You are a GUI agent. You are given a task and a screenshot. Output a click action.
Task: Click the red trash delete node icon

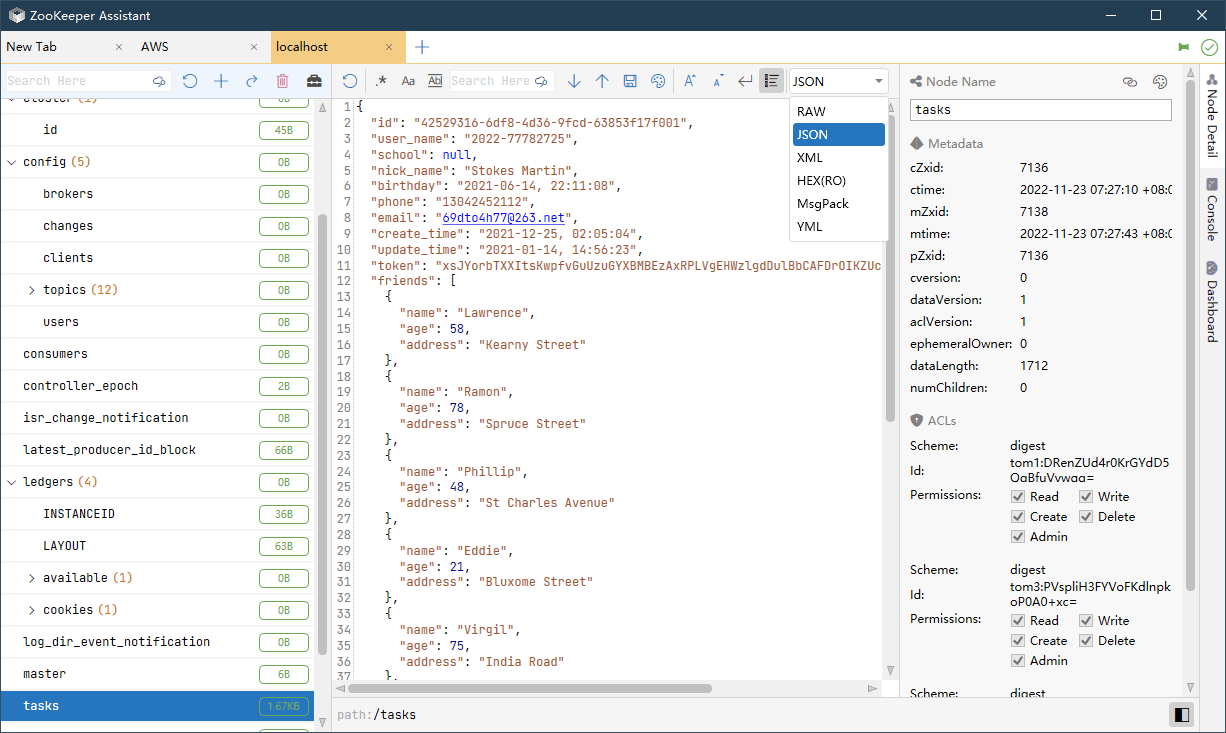(x=282, y=81)
